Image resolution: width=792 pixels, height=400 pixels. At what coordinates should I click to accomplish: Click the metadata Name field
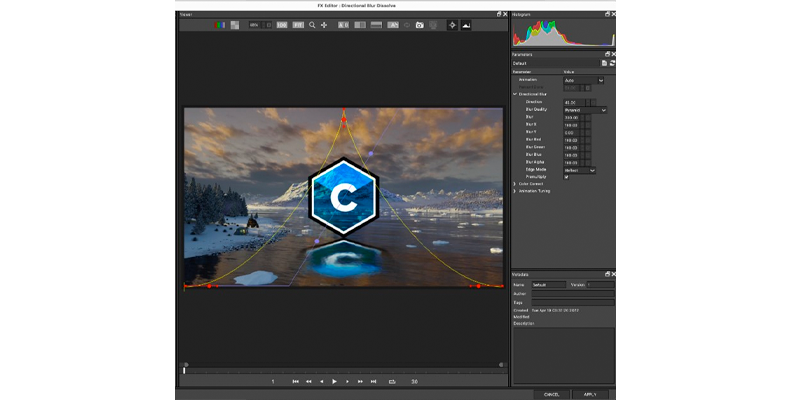tap(549, 285)
